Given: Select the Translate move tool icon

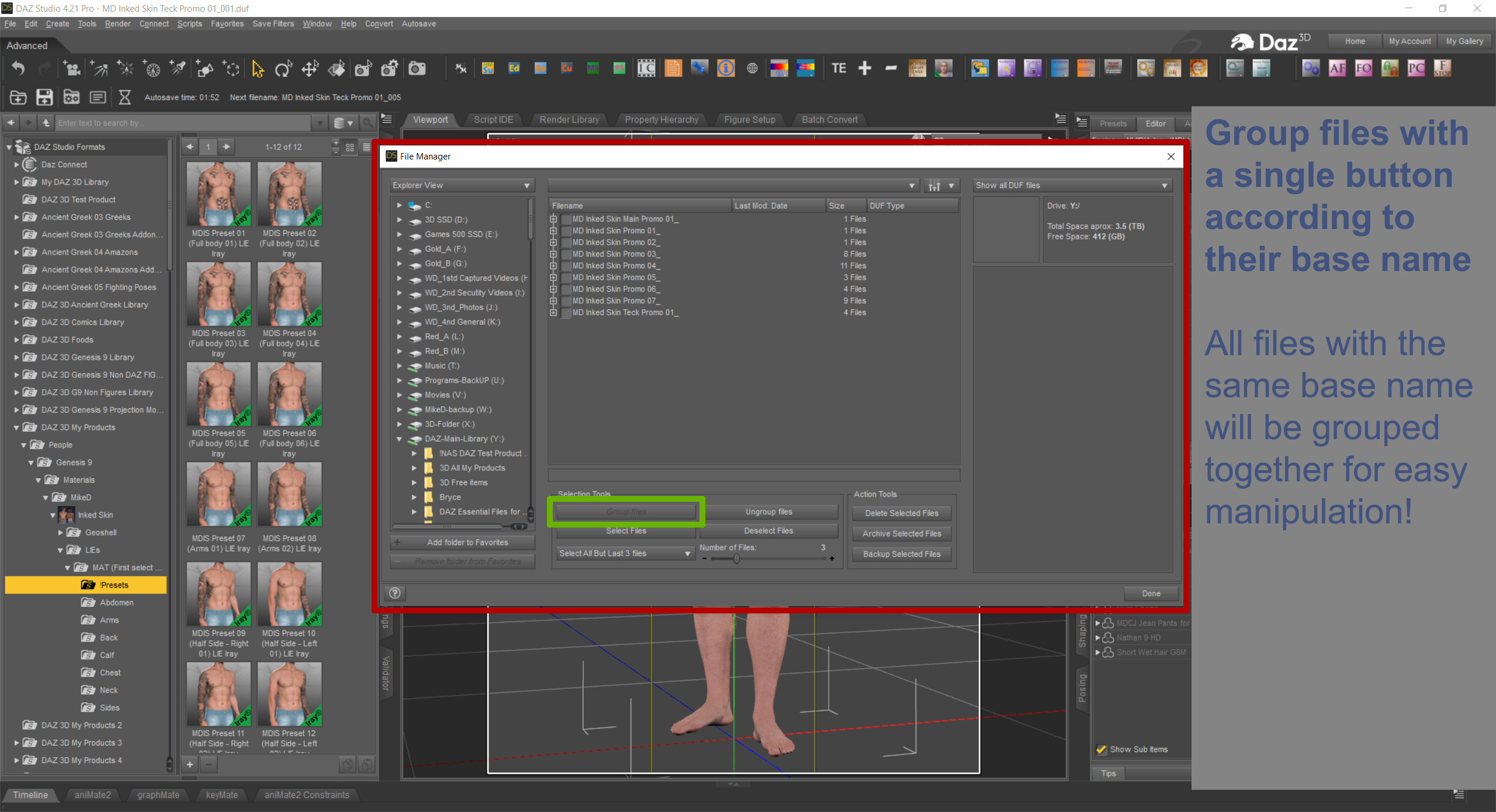Looking at the screenshot, I should tap(310, 69).
